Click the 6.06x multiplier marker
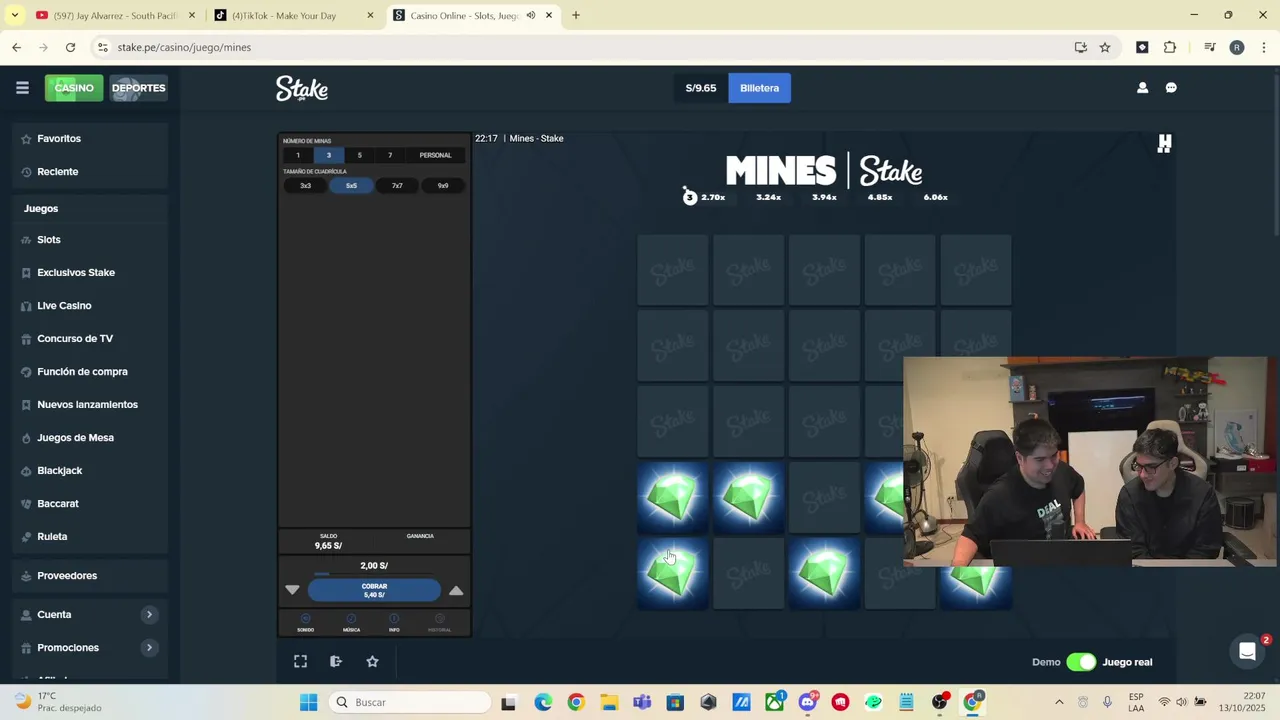Viewport: 1280px width, 720px height. [935, 197]
